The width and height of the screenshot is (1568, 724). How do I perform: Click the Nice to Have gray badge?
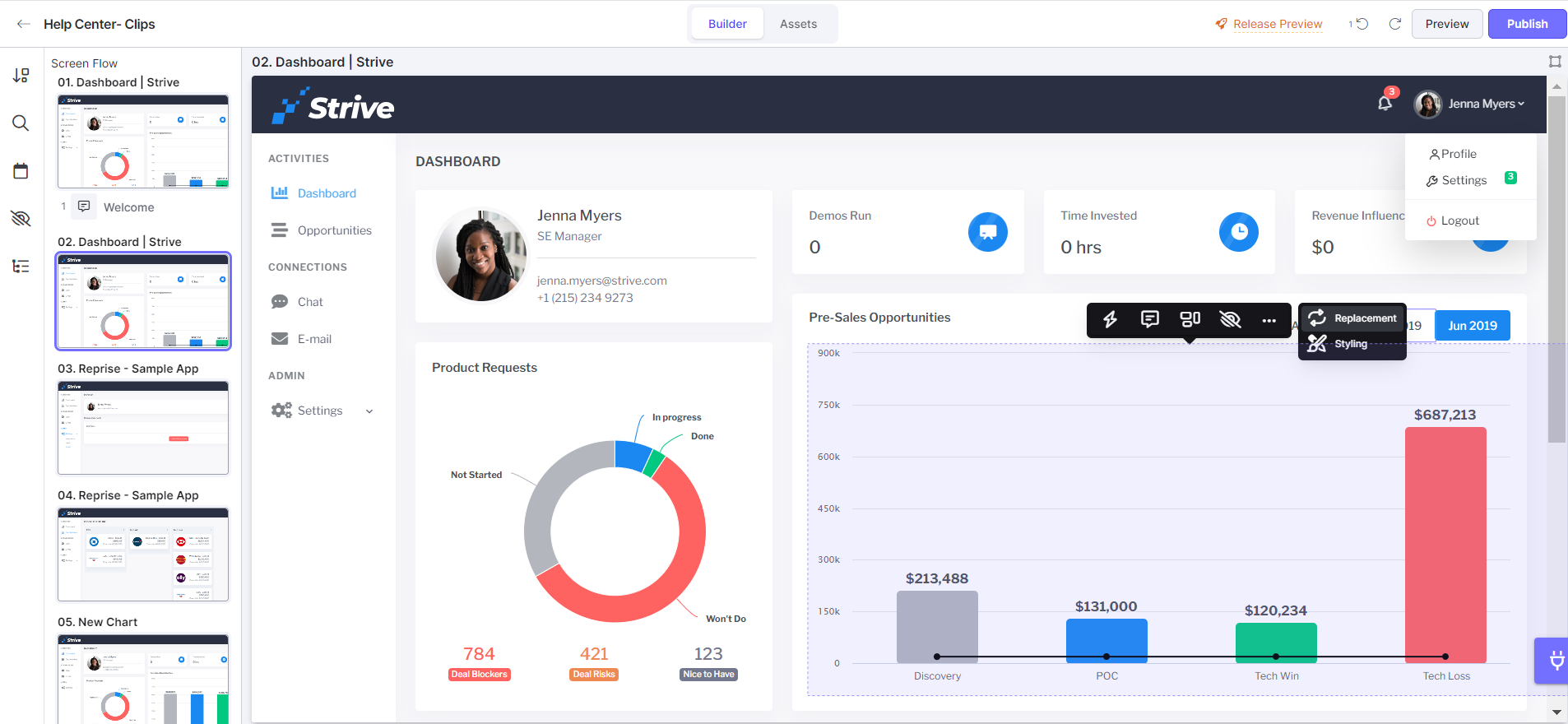(x=708, y=675)
